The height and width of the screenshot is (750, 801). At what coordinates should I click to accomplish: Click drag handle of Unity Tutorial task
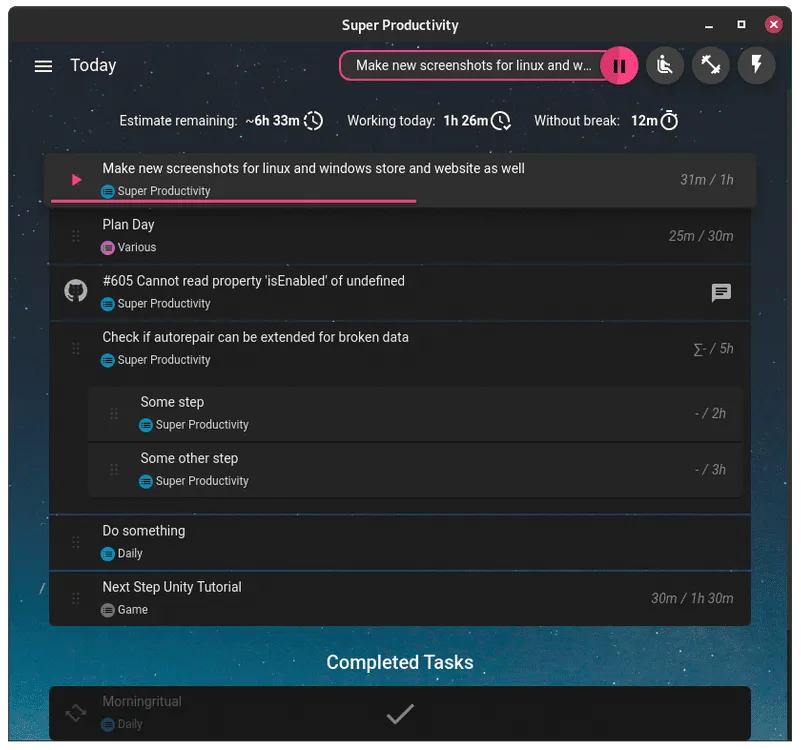click(76, 598)
